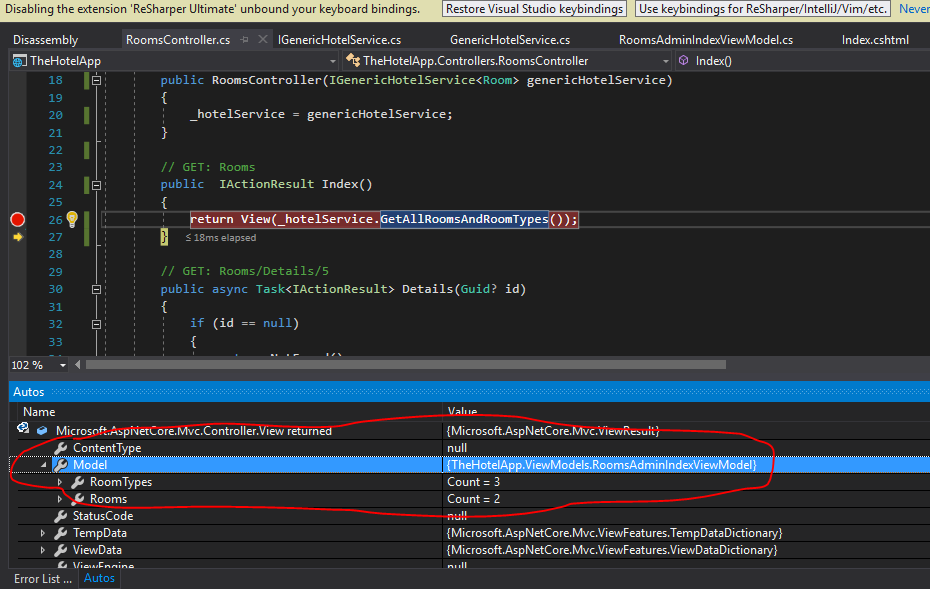Click the horizontal scrollbar left arrow
Image resolution: width=930 pixels, height=589 pixels.
coord(78,365)
